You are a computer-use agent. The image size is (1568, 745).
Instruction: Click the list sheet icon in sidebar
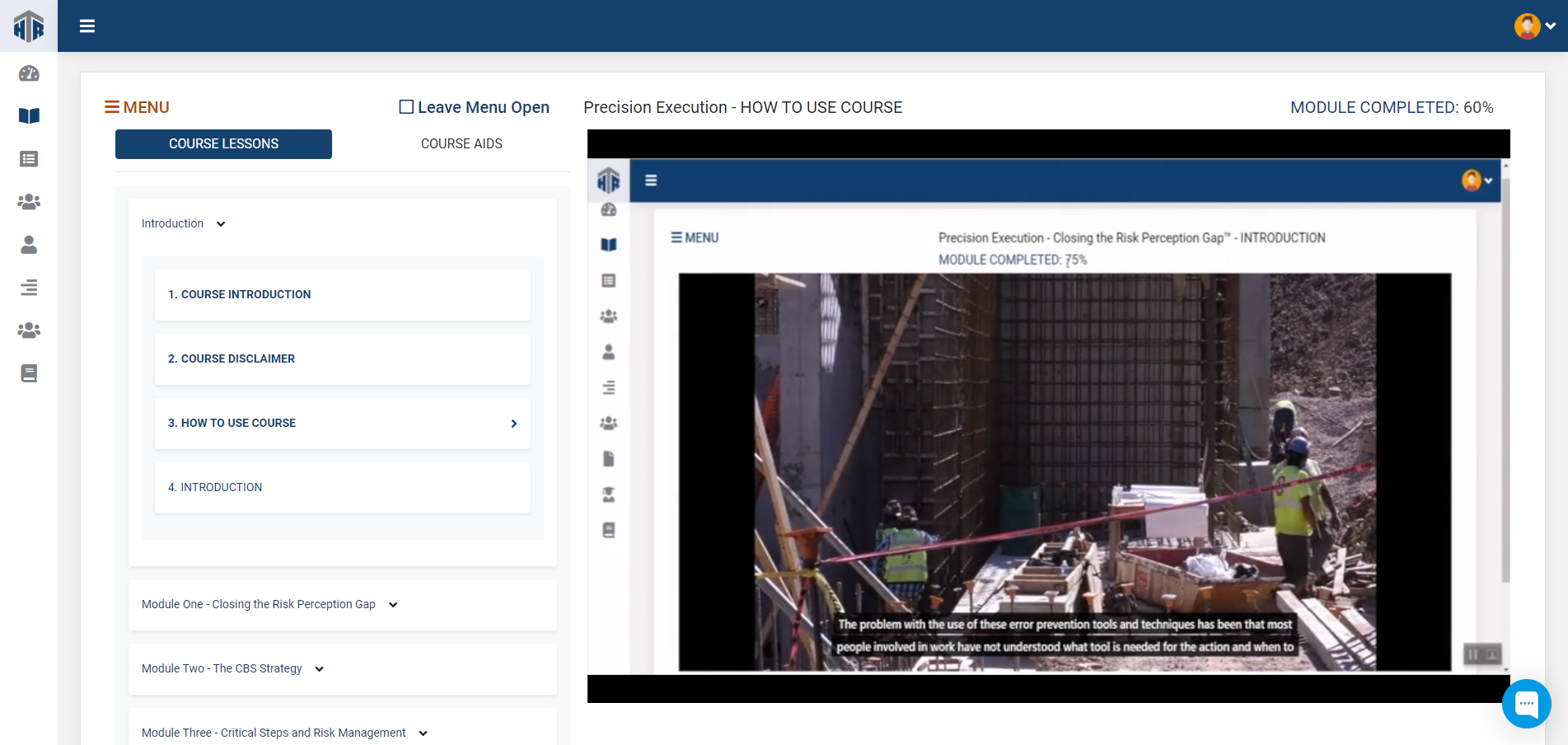pyautogui.click(x=29, y=159)
